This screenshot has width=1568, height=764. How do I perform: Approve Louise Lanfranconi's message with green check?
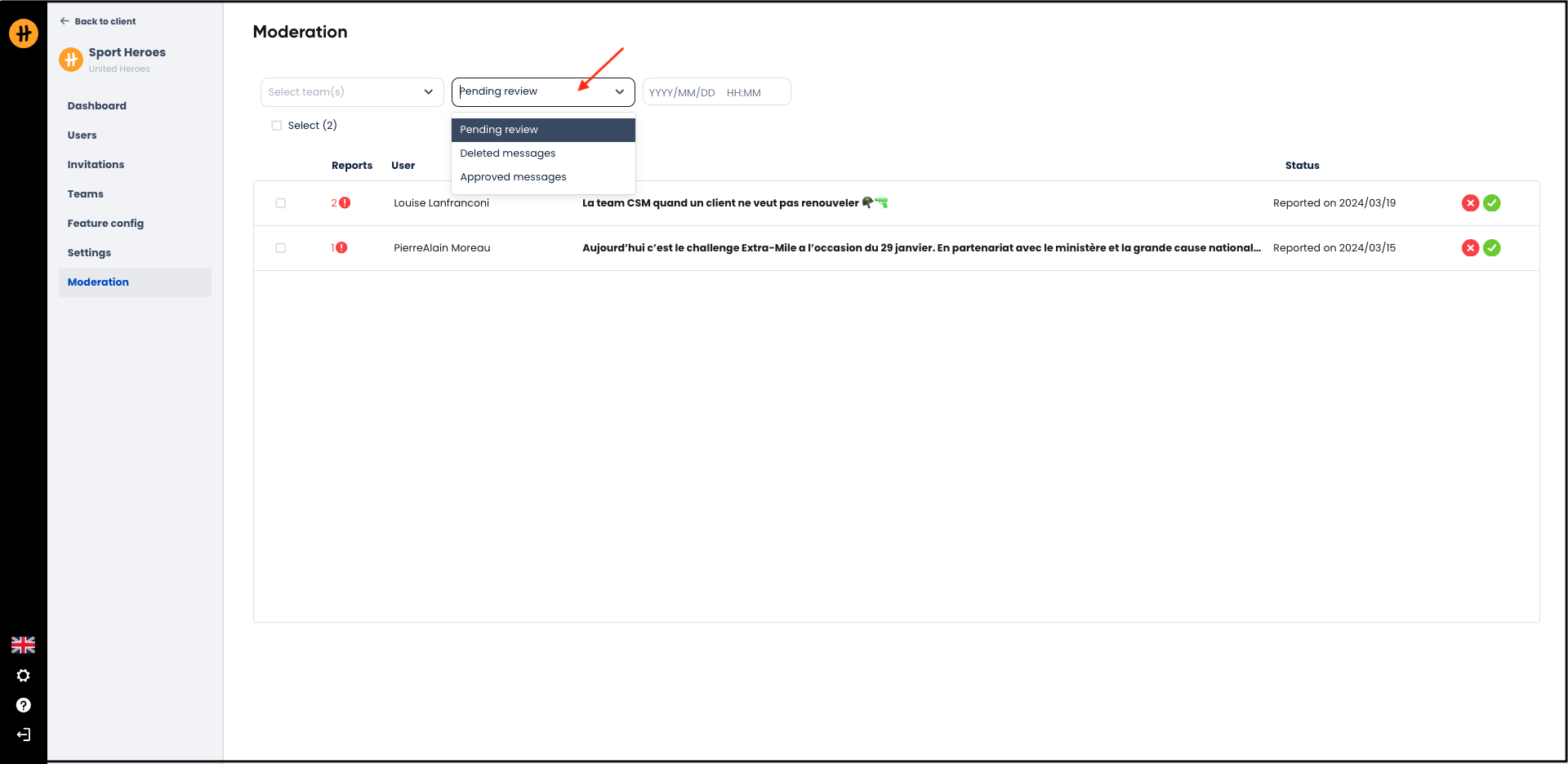pyautogui.click(x=1491, y=203)
